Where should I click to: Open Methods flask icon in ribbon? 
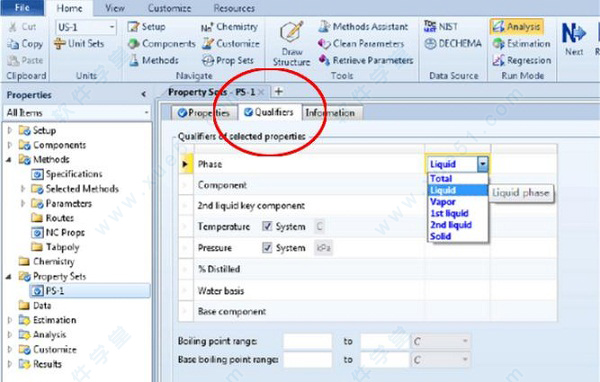(x=134, y=60)
